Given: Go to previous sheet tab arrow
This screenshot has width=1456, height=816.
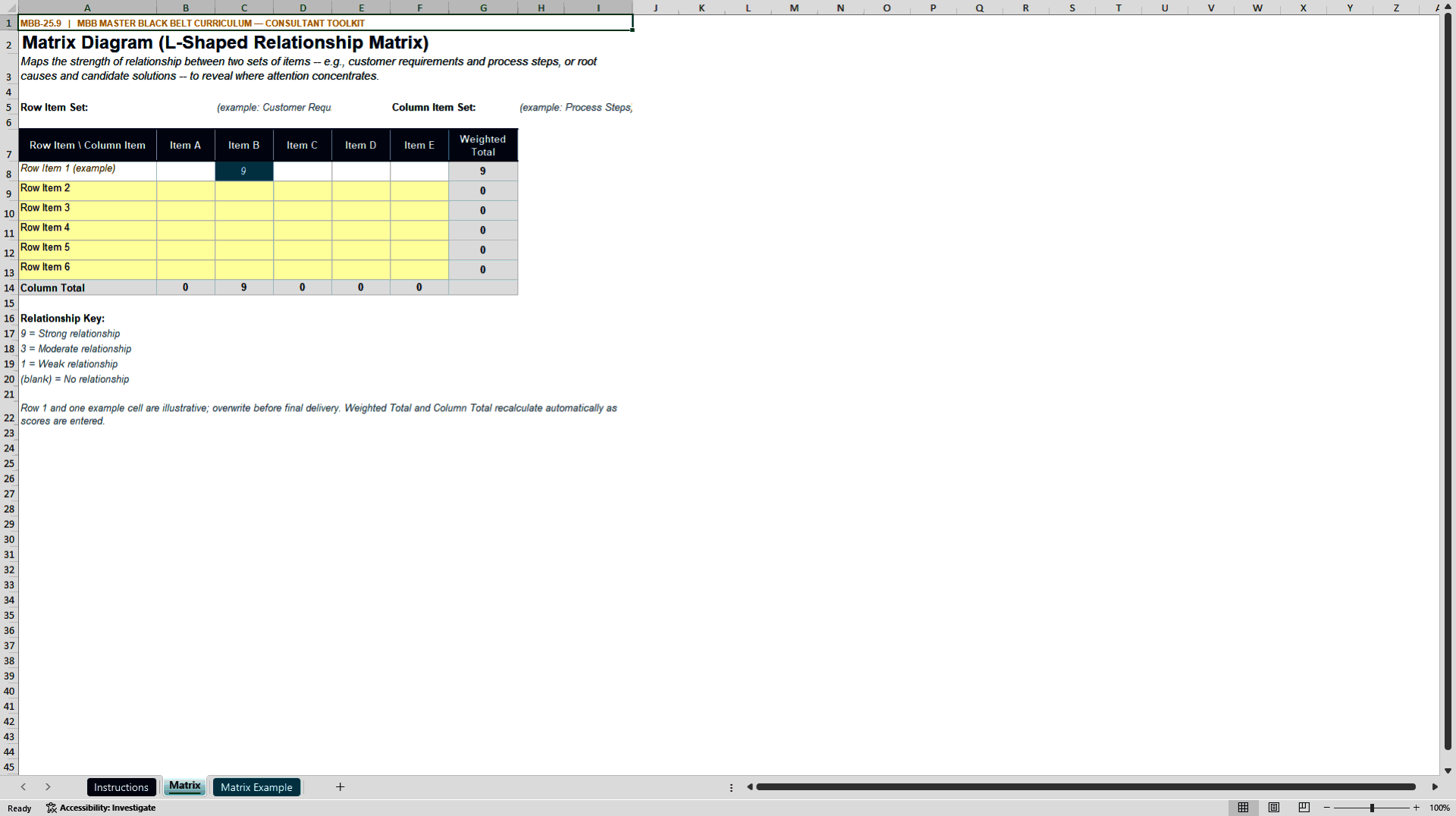Looking at the screenshot, I should click(x=24, y=787).
